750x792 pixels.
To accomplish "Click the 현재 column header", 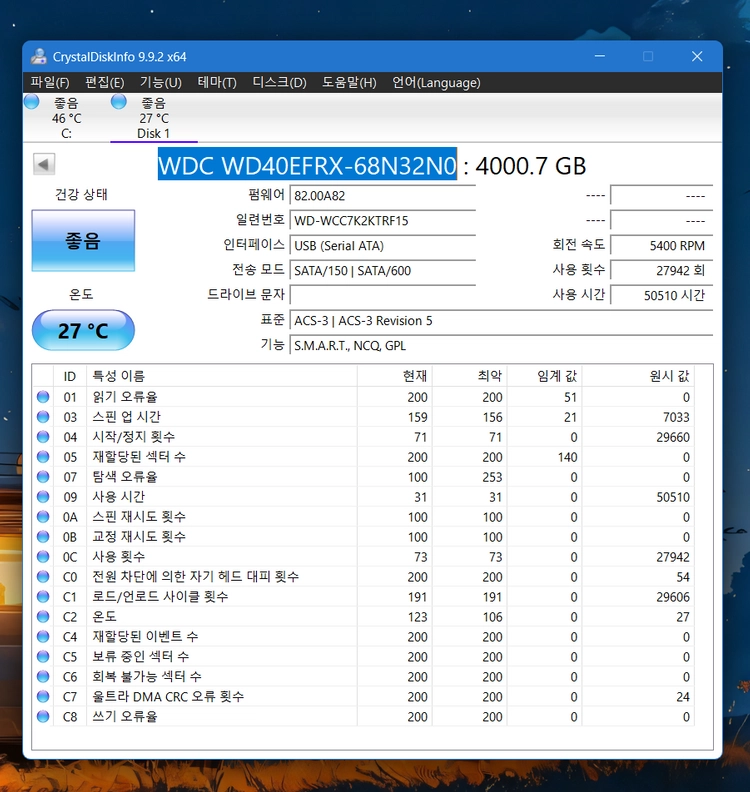I will [x=394, y=376].
